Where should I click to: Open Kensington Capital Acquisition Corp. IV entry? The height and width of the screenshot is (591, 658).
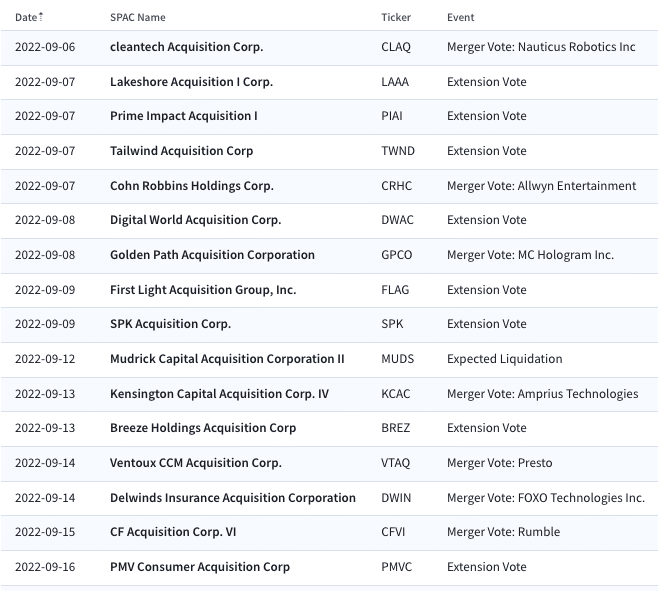219,394
